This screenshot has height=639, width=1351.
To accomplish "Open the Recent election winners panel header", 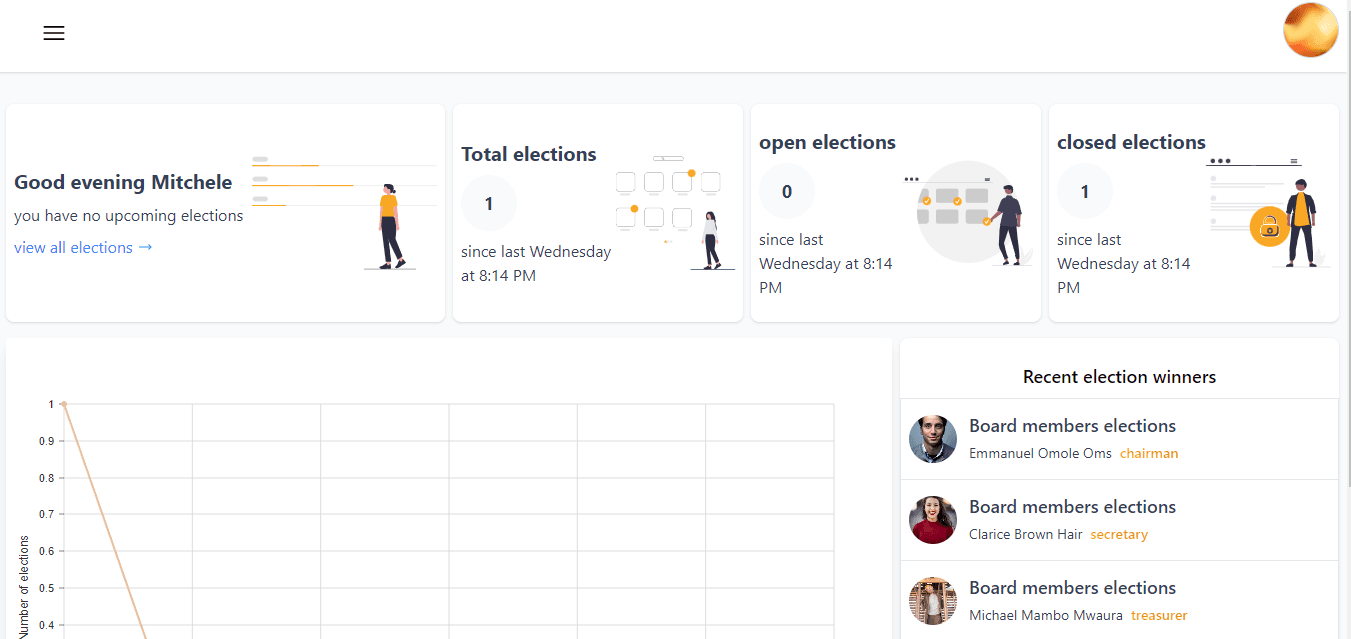I will [x=1119, y=376].
